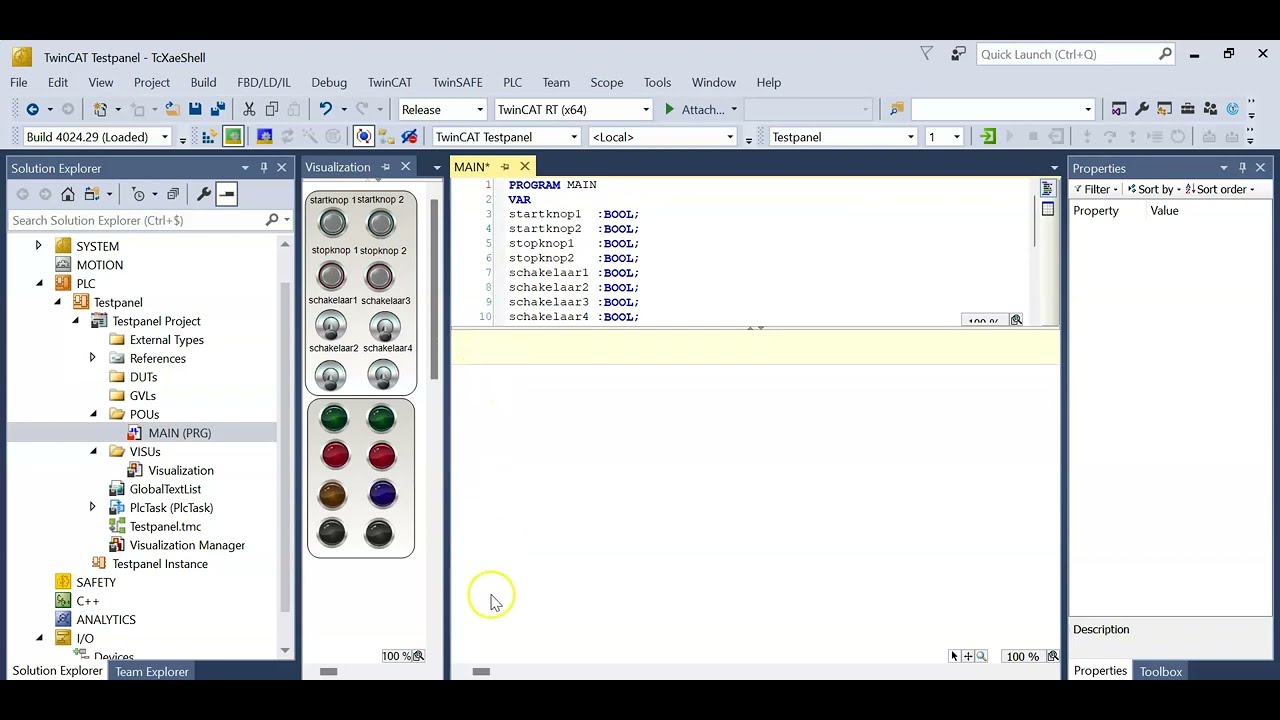Collapse the POUs folder node
The image size is (1280, 720).
93,414
